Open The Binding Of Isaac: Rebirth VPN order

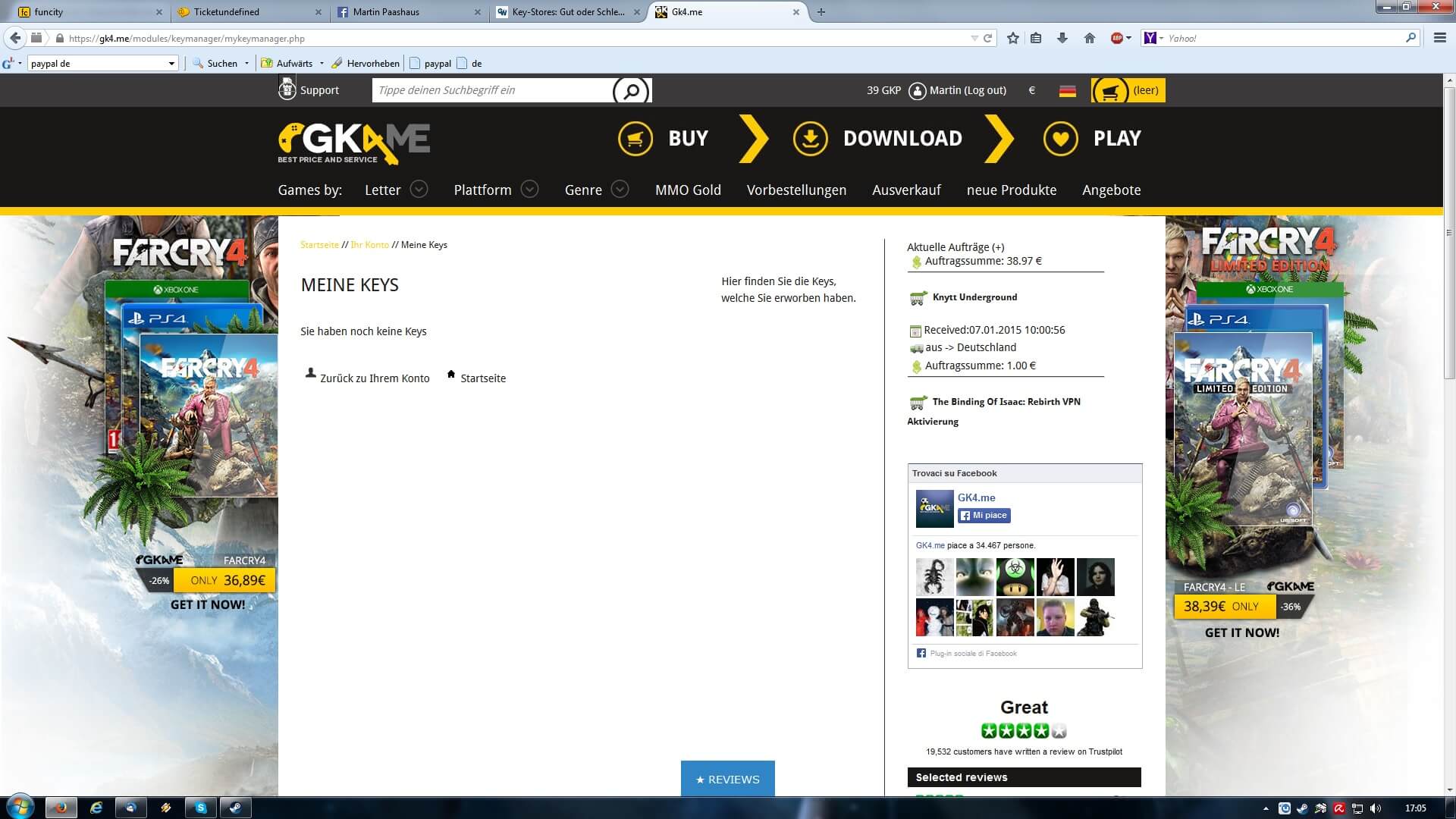994,411
